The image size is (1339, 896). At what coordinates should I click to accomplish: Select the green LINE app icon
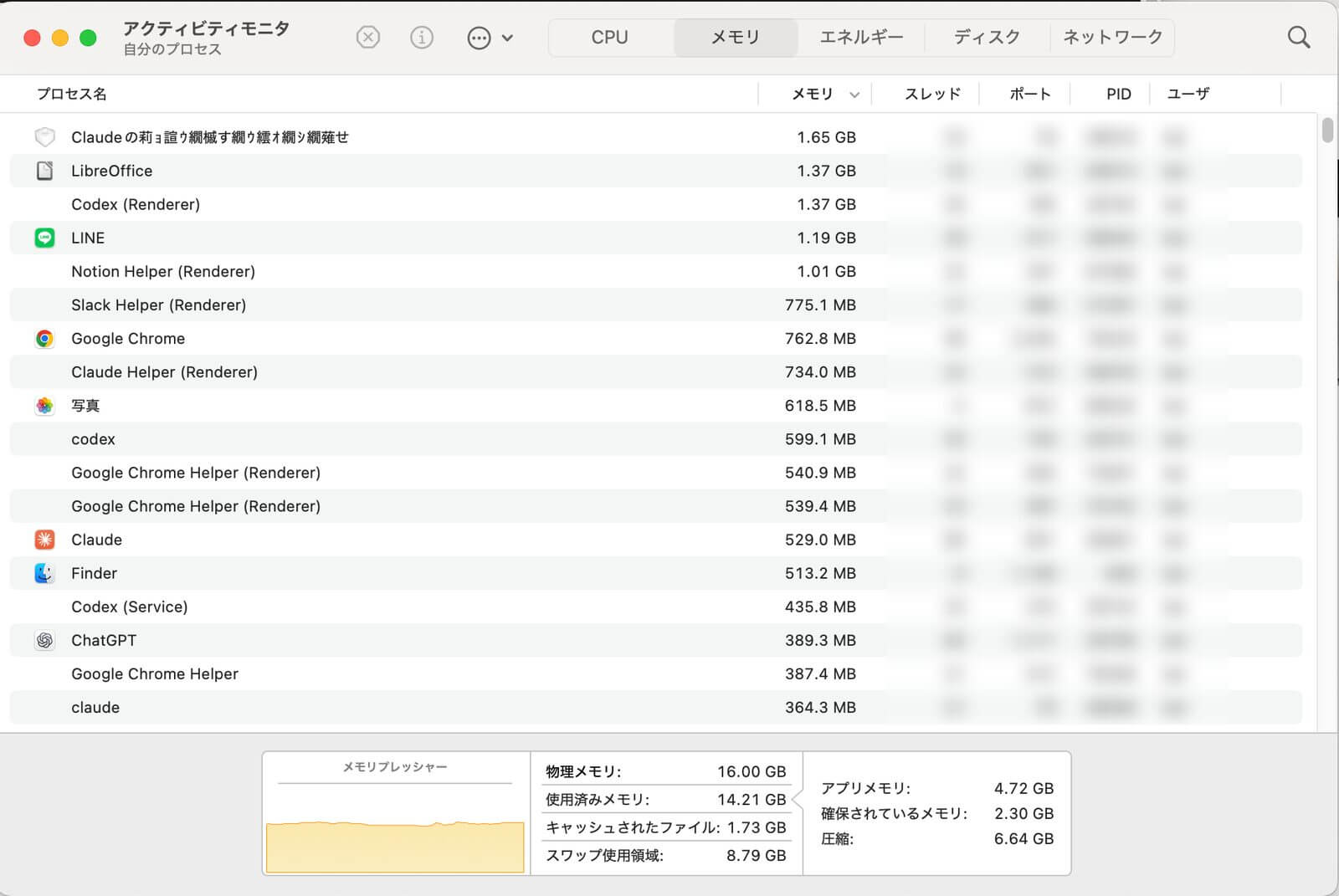click(44, 238)
